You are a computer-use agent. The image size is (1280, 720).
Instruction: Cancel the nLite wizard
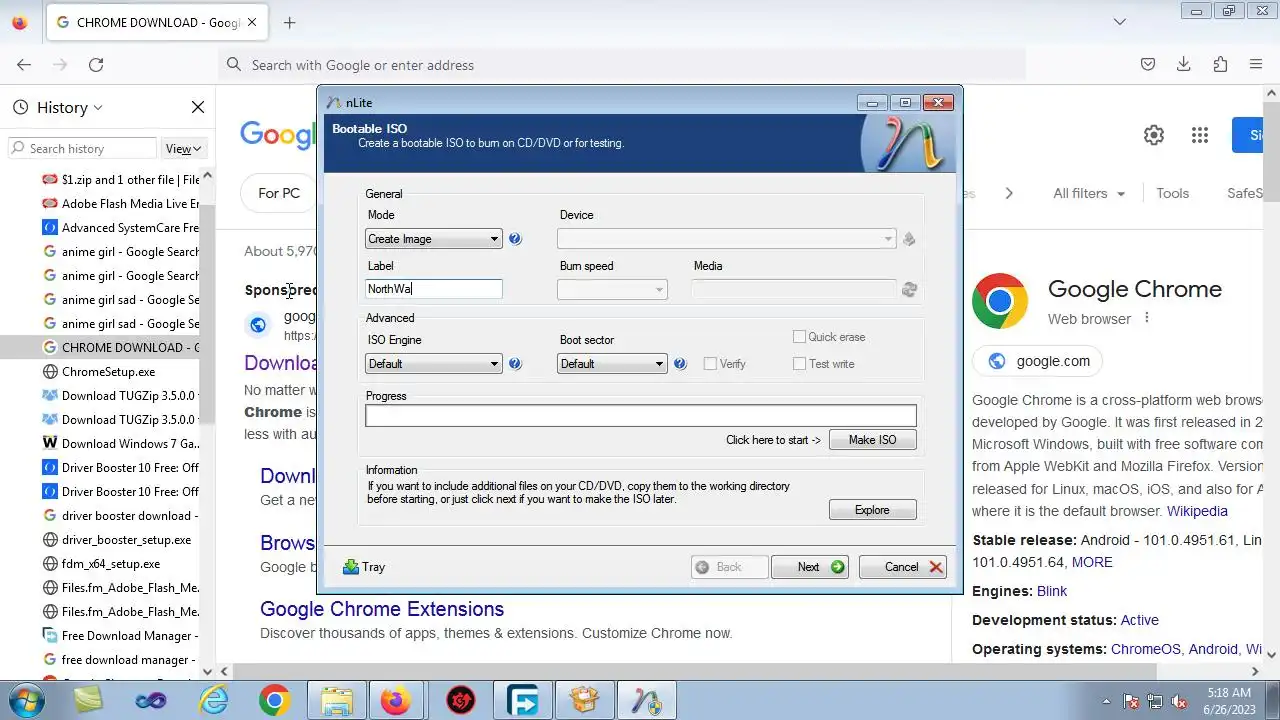pyautogui.click(x=902, y=567)
